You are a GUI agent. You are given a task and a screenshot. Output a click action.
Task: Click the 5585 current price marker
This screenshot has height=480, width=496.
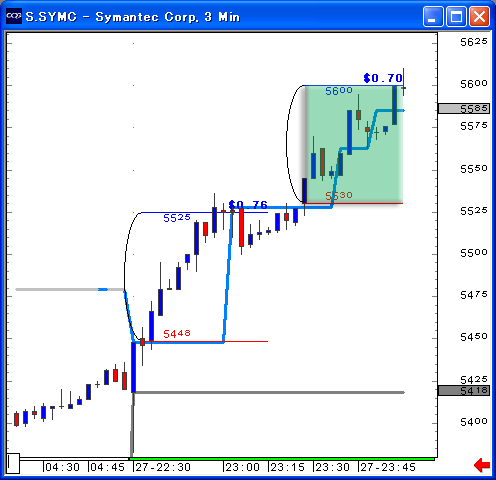(464, 108)
